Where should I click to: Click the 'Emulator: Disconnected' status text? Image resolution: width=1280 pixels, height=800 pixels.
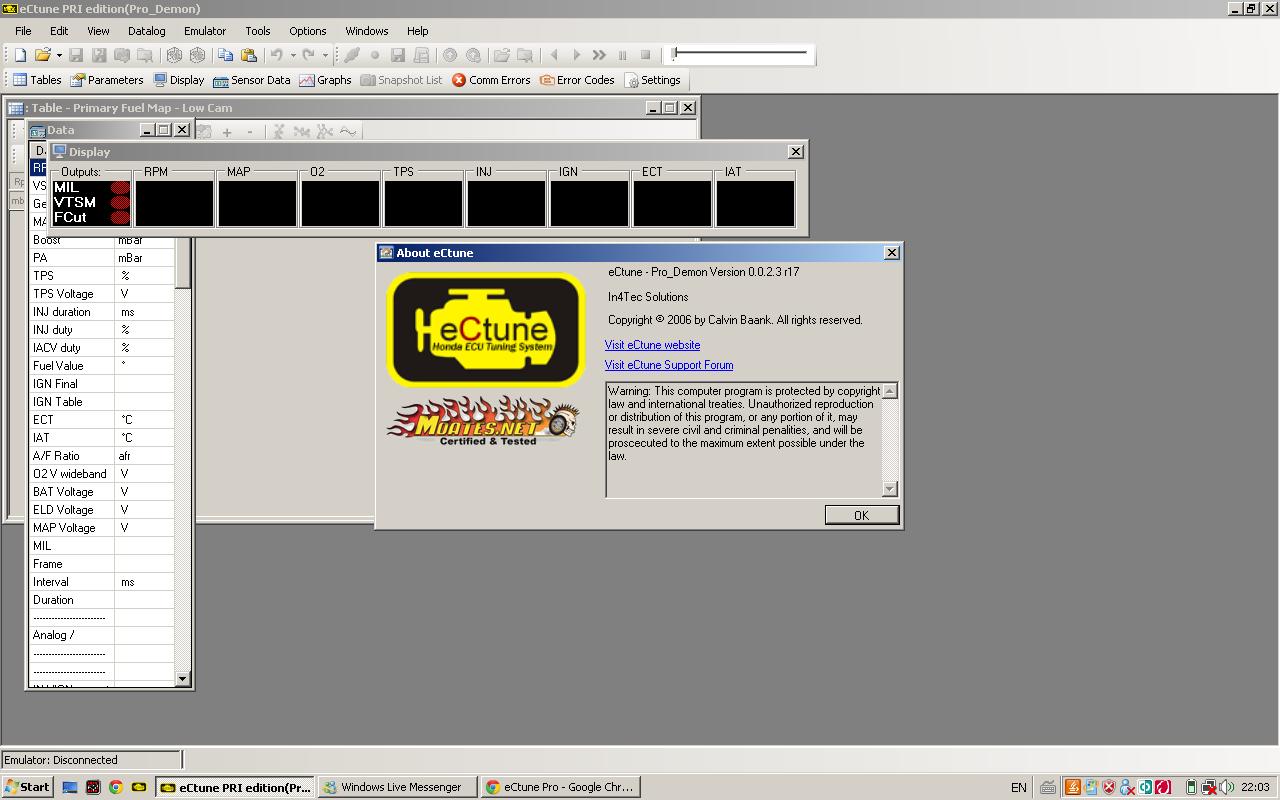coord(61,760)
